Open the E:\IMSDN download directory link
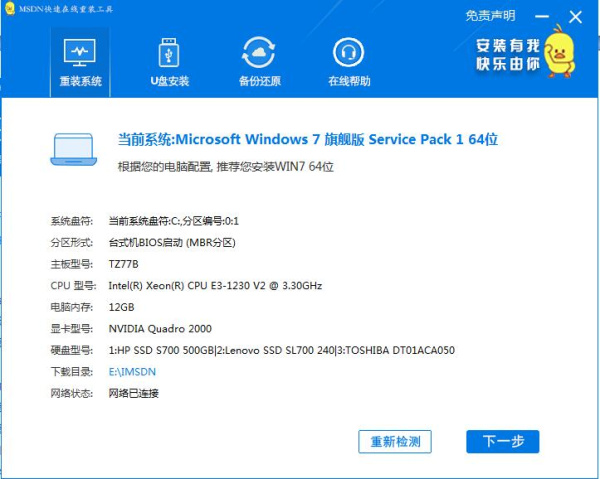The height and width of the screenshot is (479, 600). point(132,372)
